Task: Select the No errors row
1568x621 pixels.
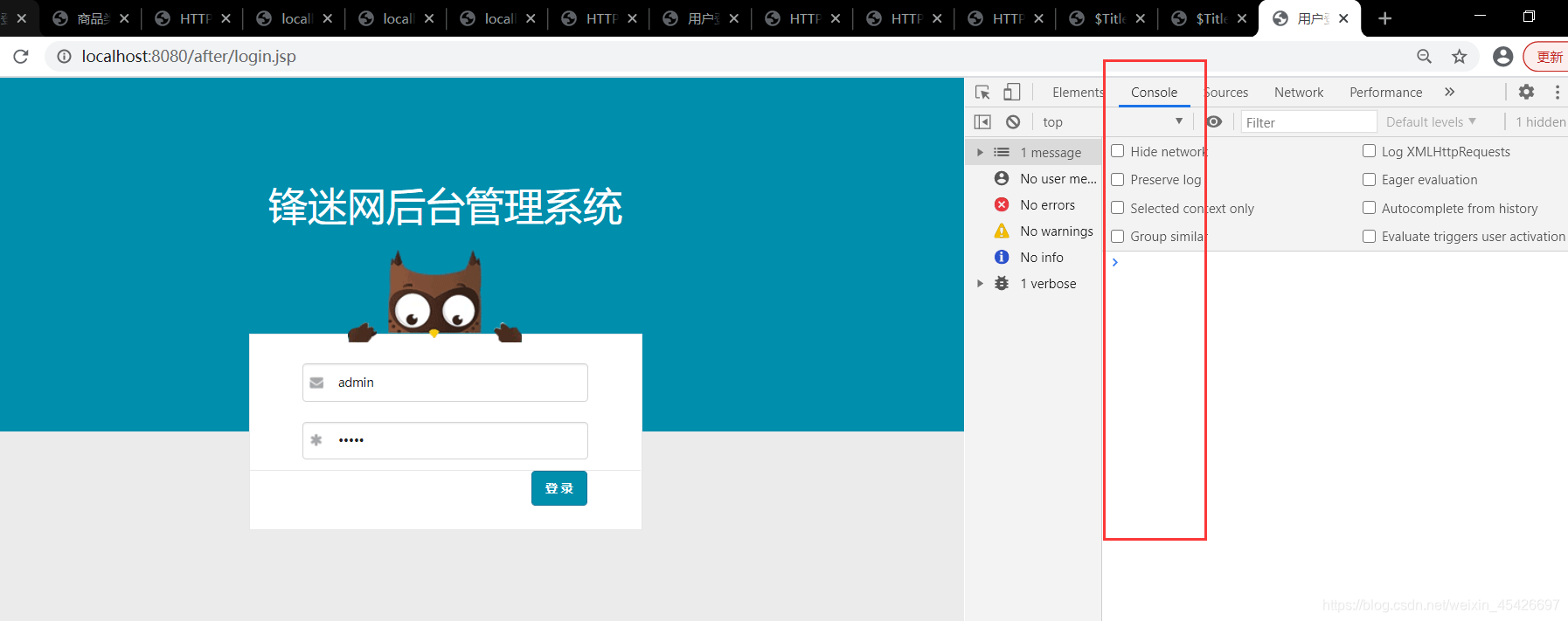Action: [1034, 204]
